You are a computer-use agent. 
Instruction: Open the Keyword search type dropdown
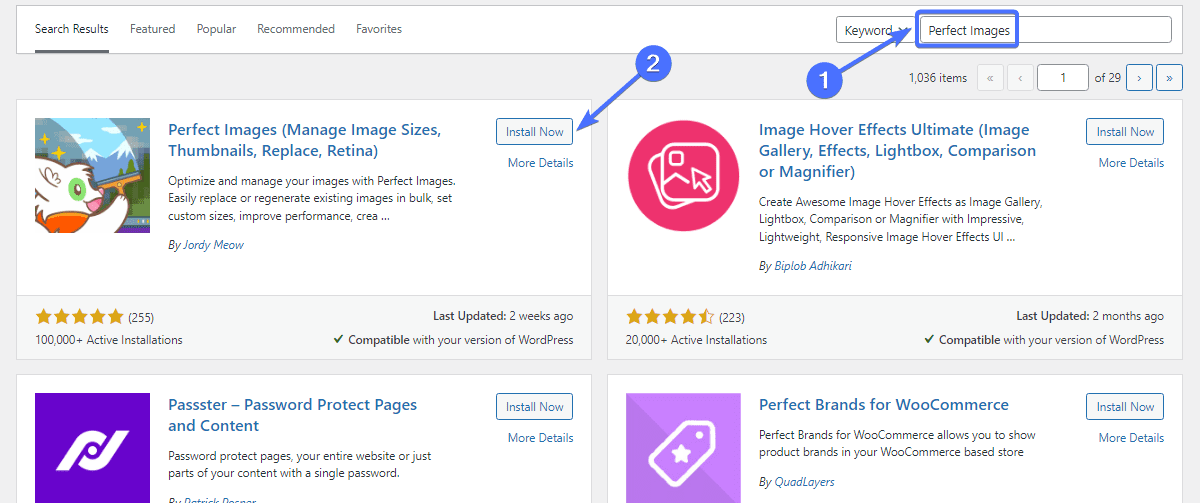pos(873,30)
